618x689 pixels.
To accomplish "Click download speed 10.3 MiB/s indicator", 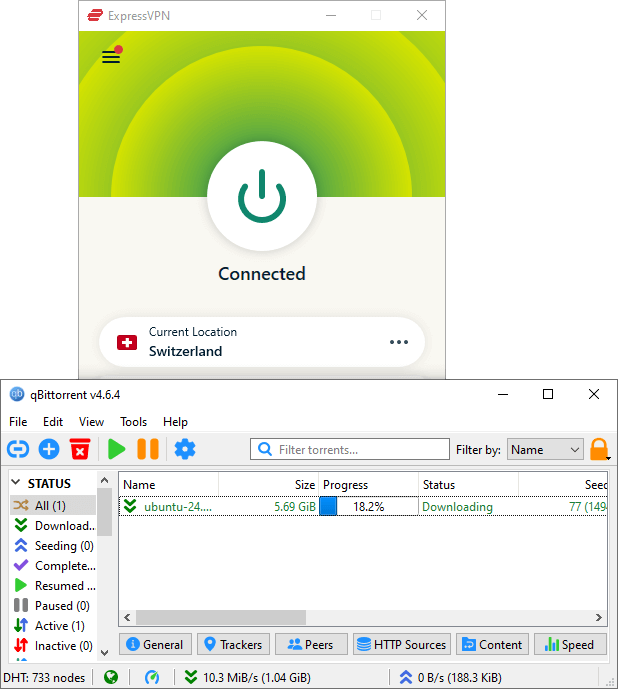I will click(x=248, y=677).
